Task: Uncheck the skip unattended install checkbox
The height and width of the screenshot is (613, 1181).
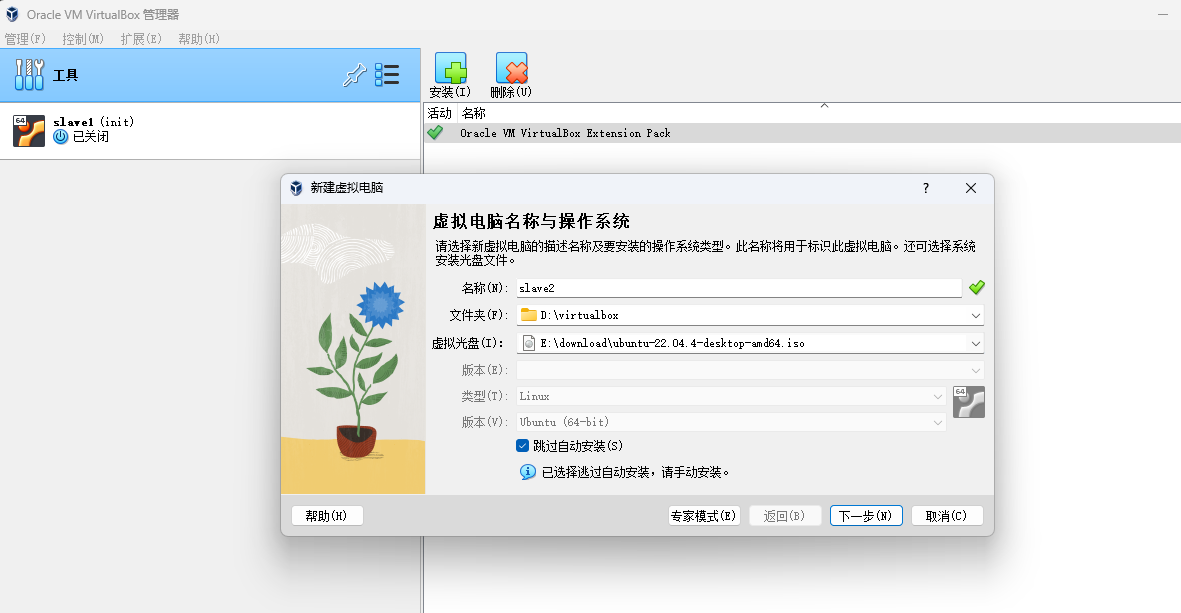Action: click(523, 446)
